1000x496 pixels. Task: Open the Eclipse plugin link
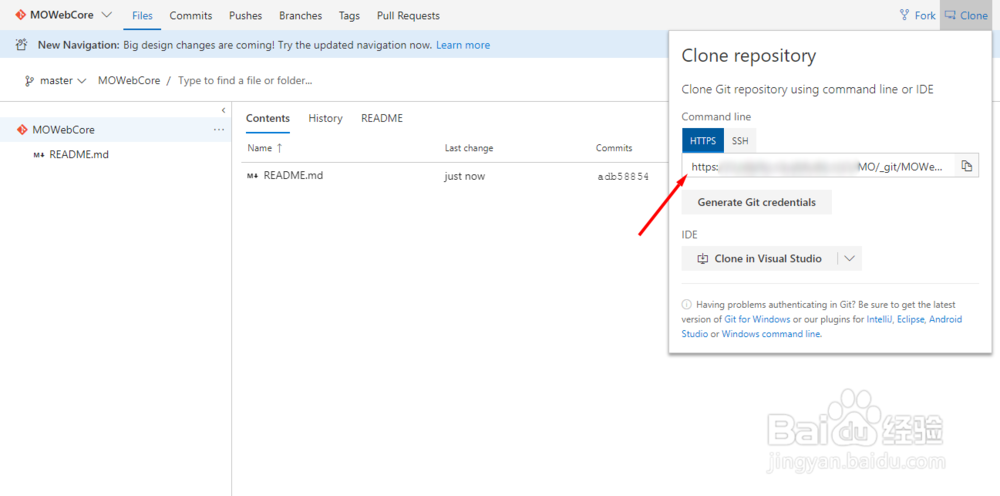[x=910, y=319]
